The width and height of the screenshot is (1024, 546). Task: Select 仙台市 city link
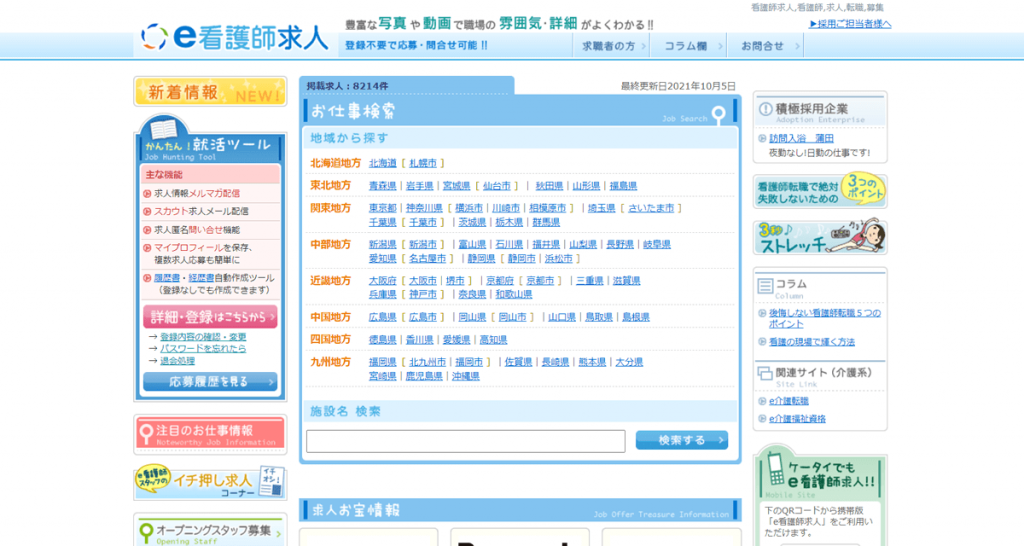coord(496,186)
